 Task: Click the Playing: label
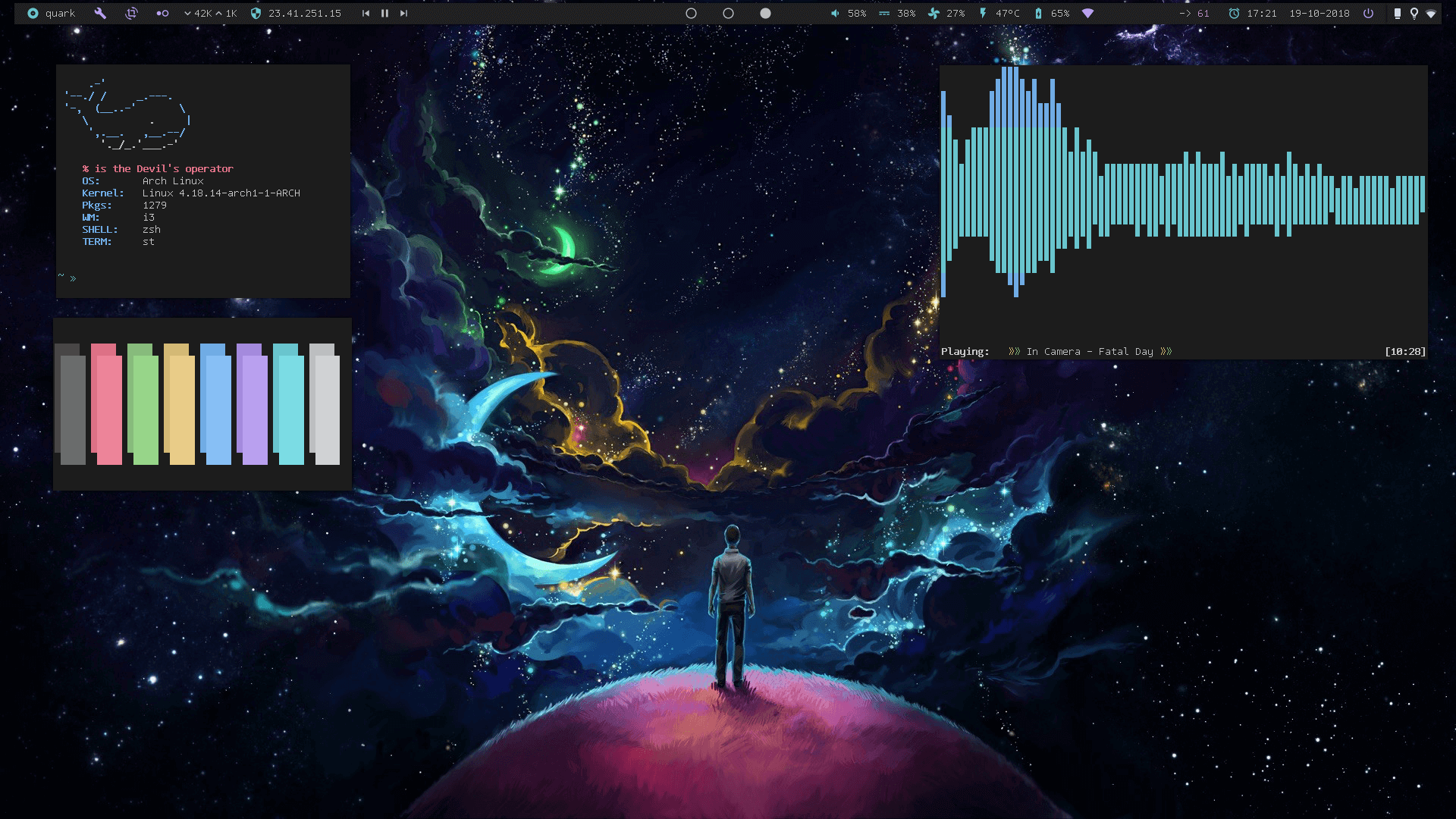[965, 352]
